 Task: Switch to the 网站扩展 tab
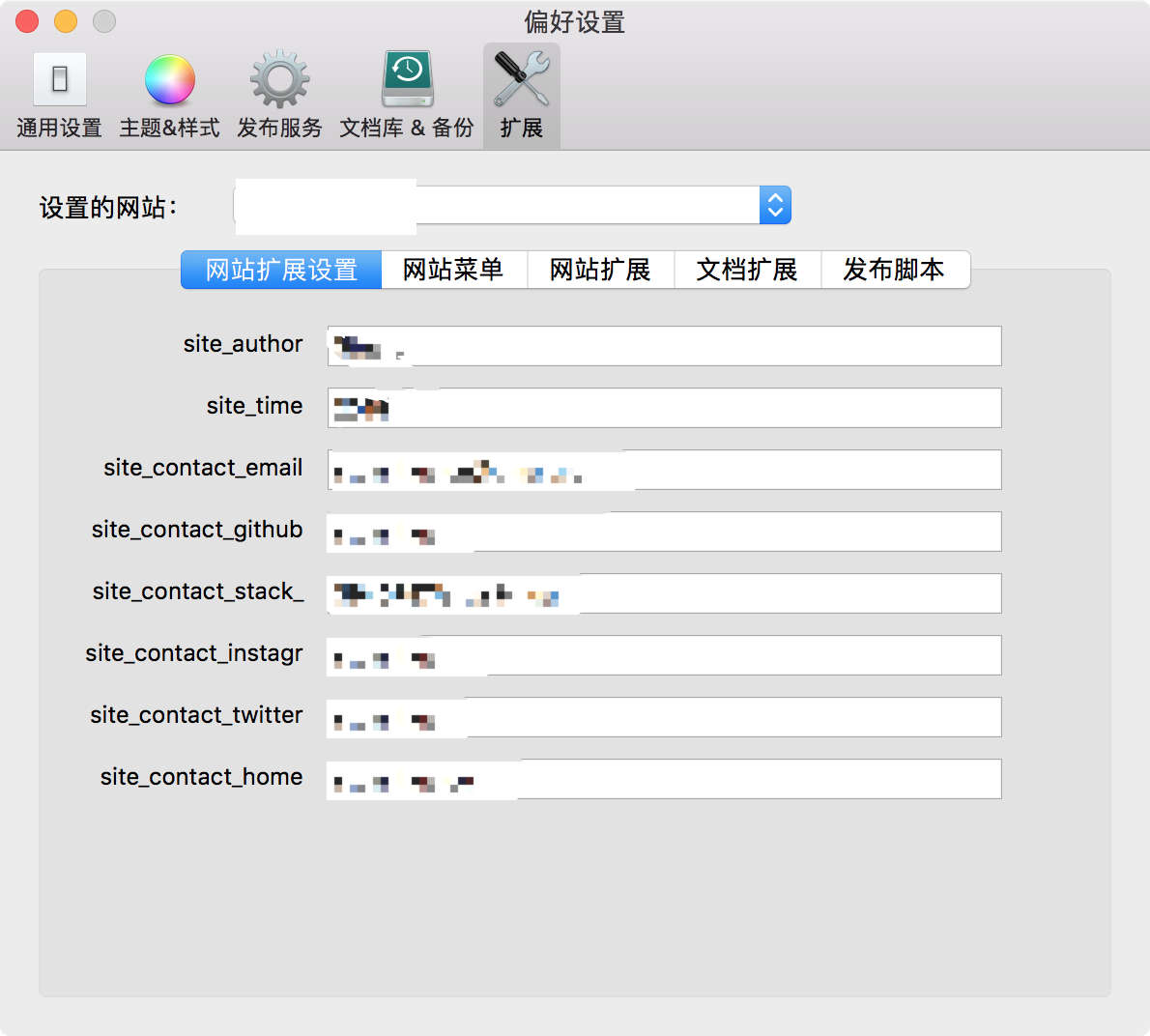(600, 270)
